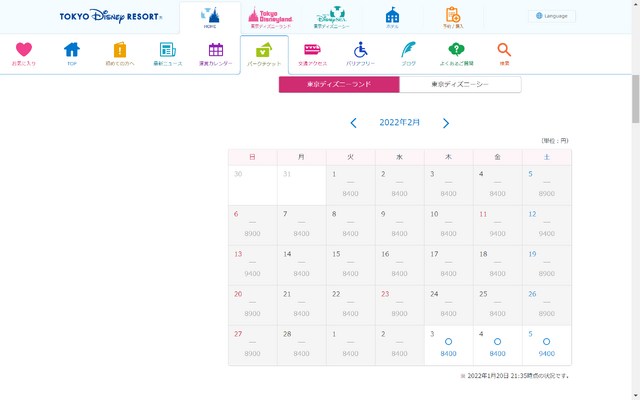Click February 28 calendar cell
Image resolution: width=640 pixels, height=400 pixels.
(x=302, y=345)
